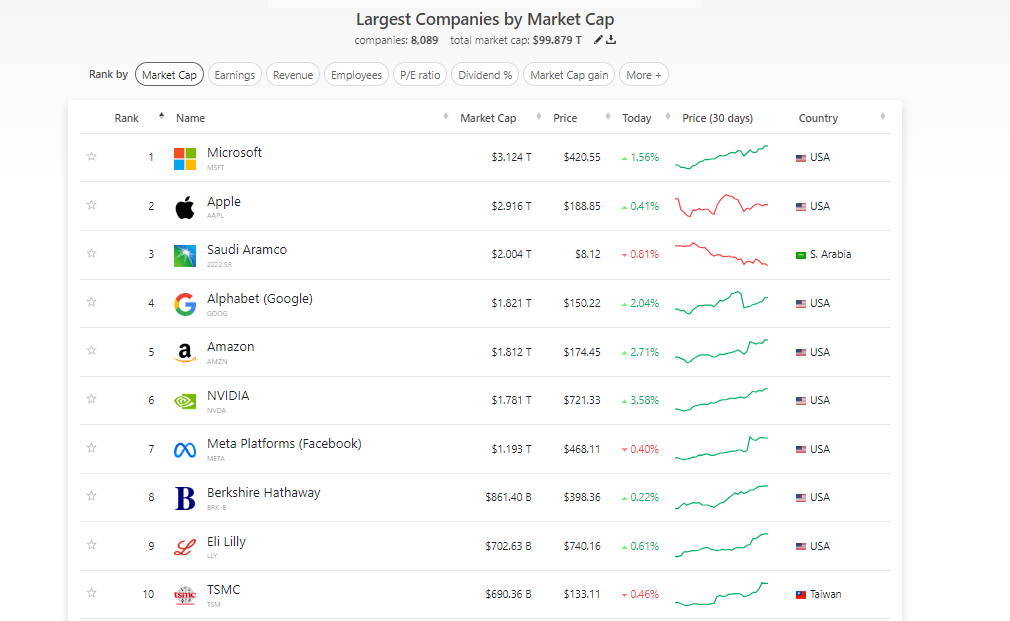The width and height of the screenshot is (1010, 621).
Task: Star the Eli Lilly row
Action: 91,544
